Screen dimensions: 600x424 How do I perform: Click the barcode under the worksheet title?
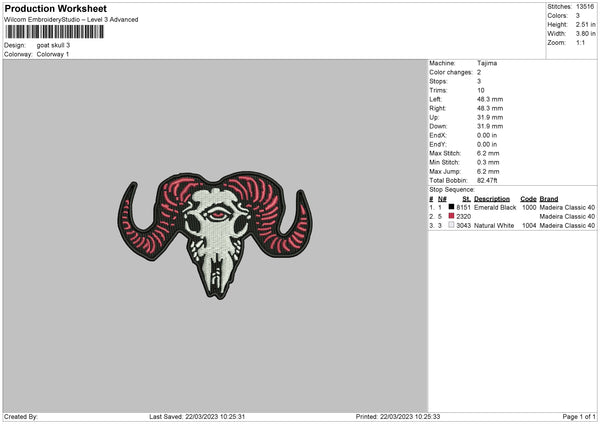coord(54,32)
